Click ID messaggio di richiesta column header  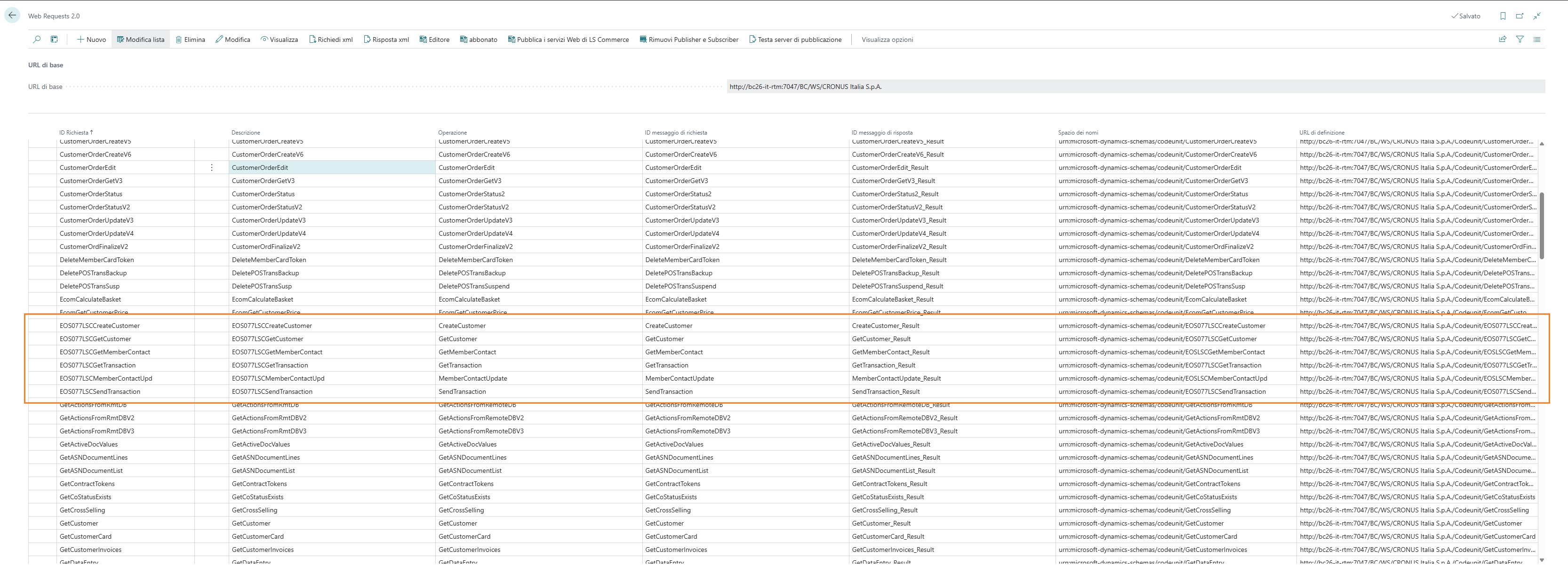pyautogui.click(x=676, y=132)
